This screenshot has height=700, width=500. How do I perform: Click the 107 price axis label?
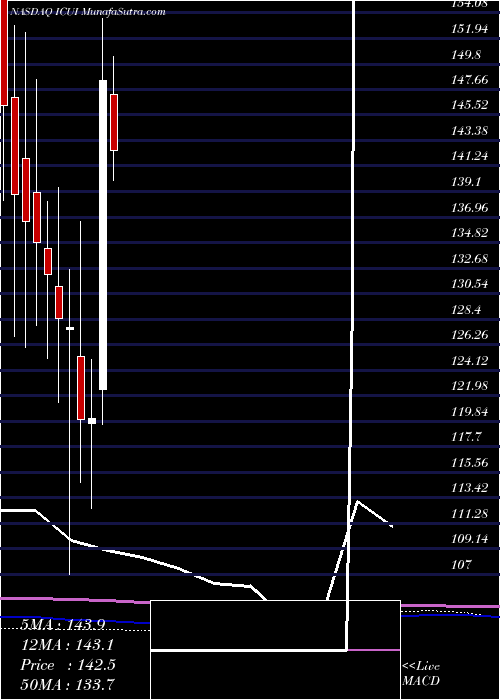(461, 564)
